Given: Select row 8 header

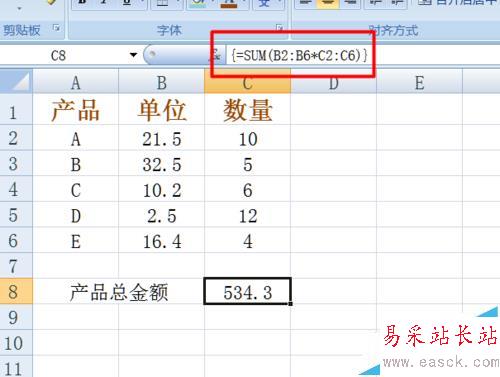Looking at the screenshot, I should point(16,291).
